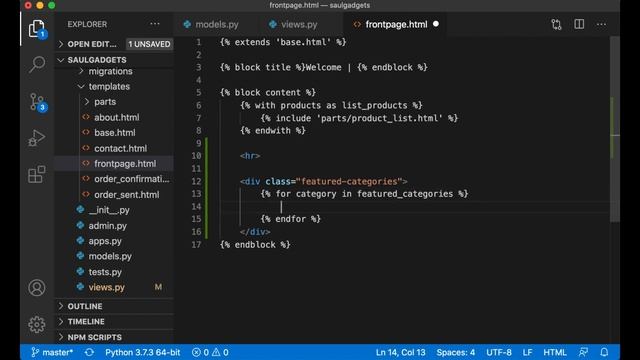640x360 pixels.
Task: Click the macOS green fullscreen button
Action: pyautogui.click(x=52, y=5)
